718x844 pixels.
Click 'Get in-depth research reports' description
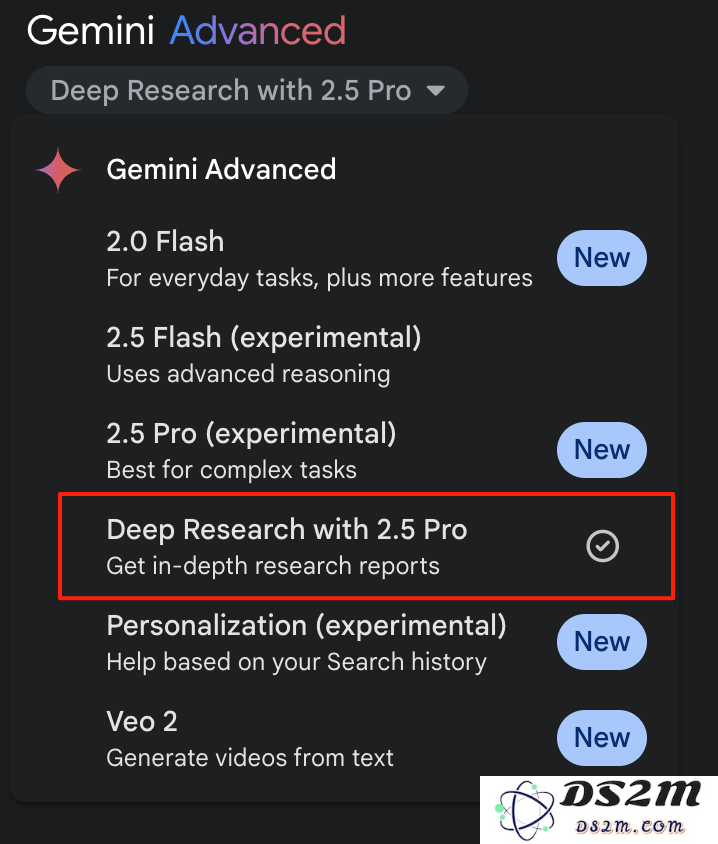pos(273,566)
